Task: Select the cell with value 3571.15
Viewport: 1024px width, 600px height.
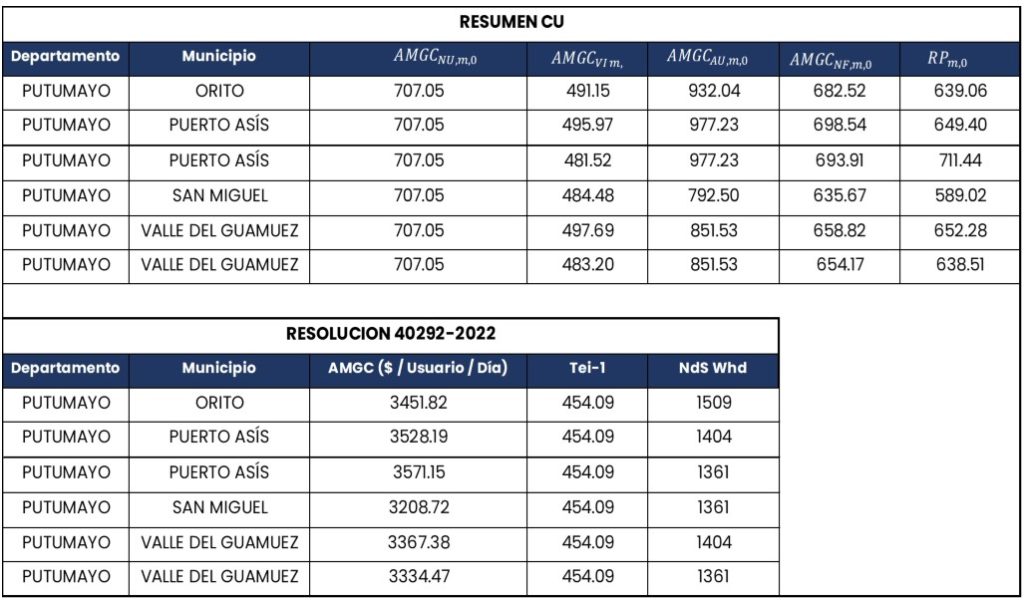Action: 418,472
